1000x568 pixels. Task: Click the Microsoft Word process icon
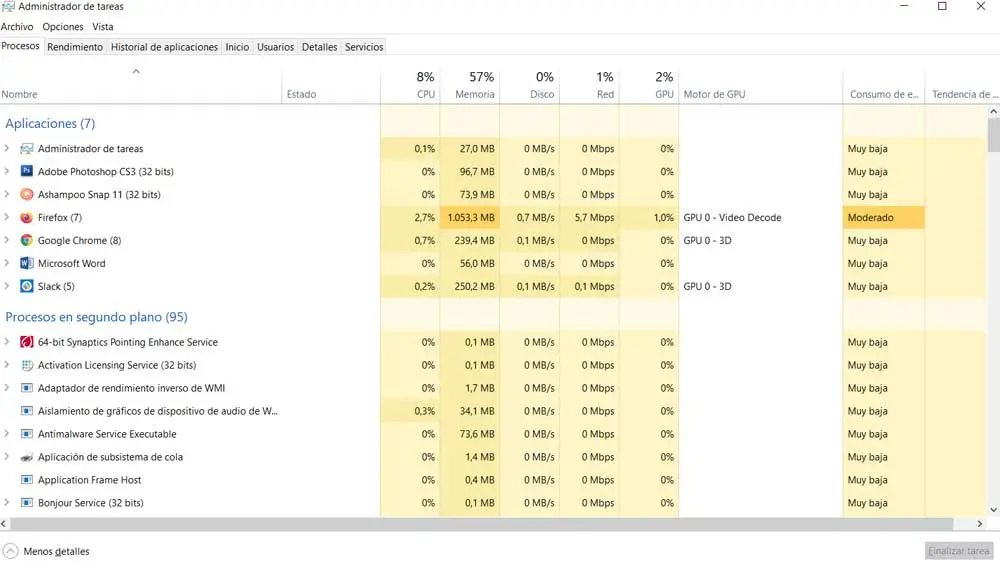pyautogui.click(x=27, y=264)
